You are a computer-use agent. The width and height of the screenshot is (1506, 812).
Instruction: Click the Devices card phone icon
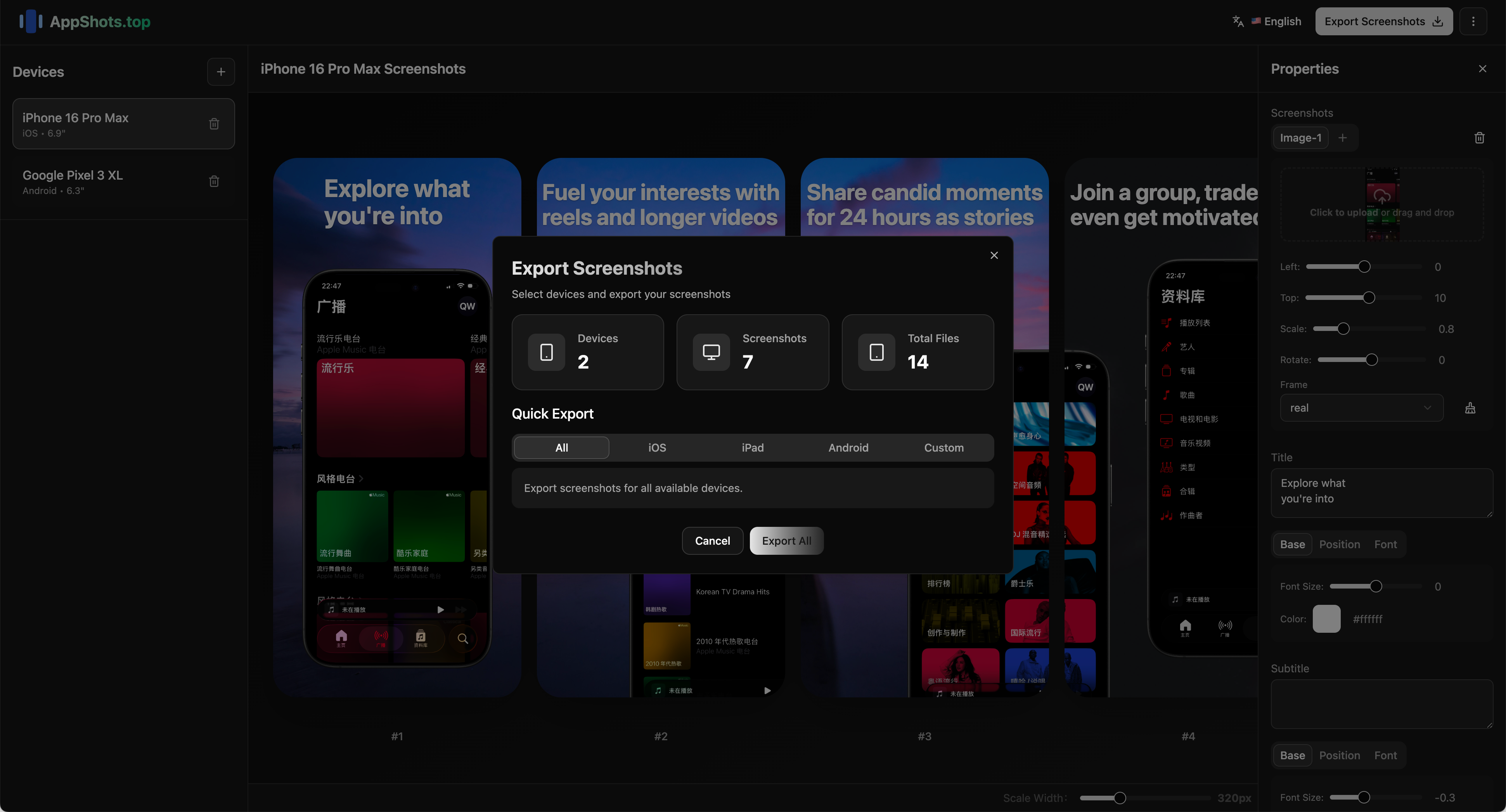pyautogui.click(x=546, y=353)
